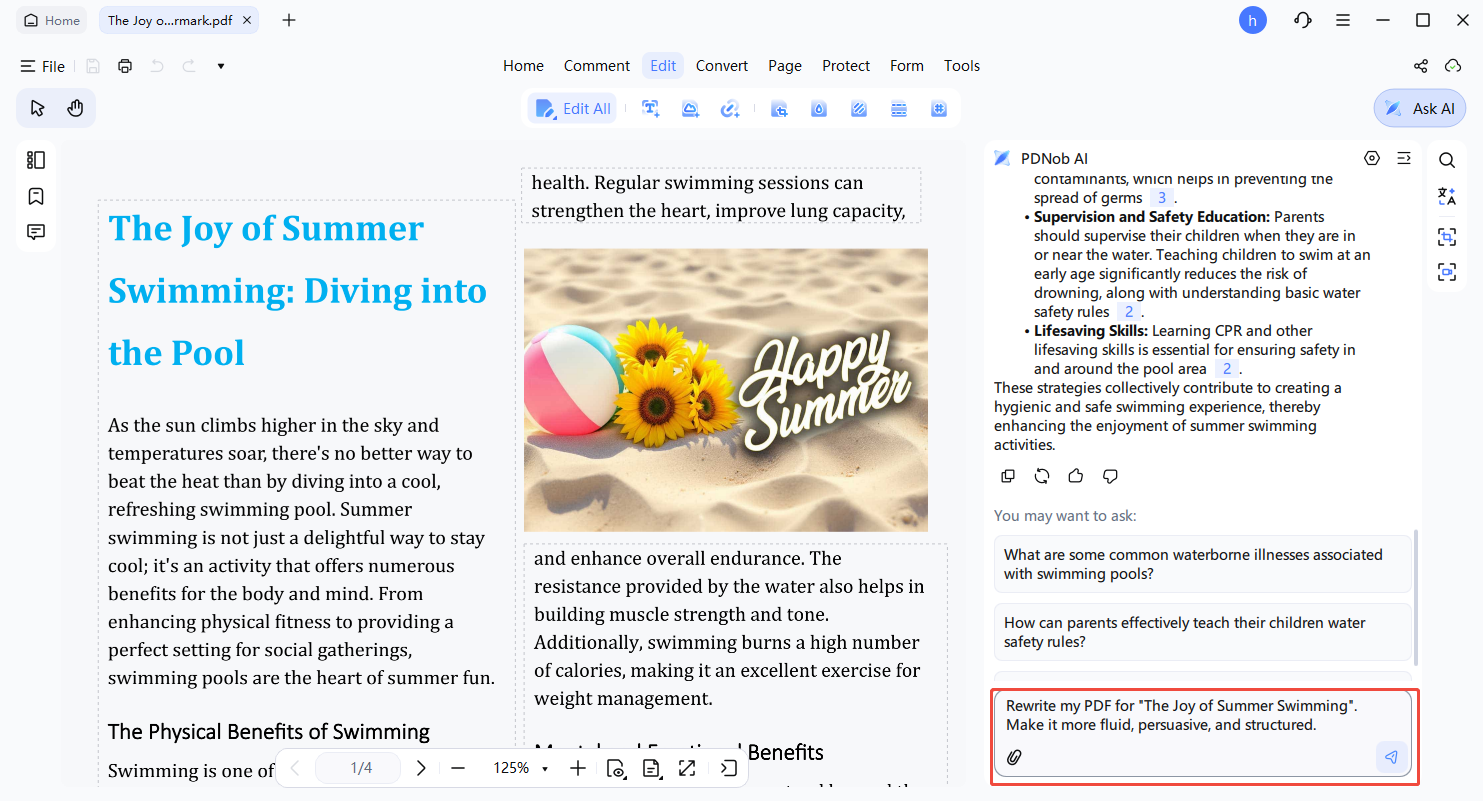Open the bookmarks panel
1483x801 pixels.
click(x=36, y=196)
